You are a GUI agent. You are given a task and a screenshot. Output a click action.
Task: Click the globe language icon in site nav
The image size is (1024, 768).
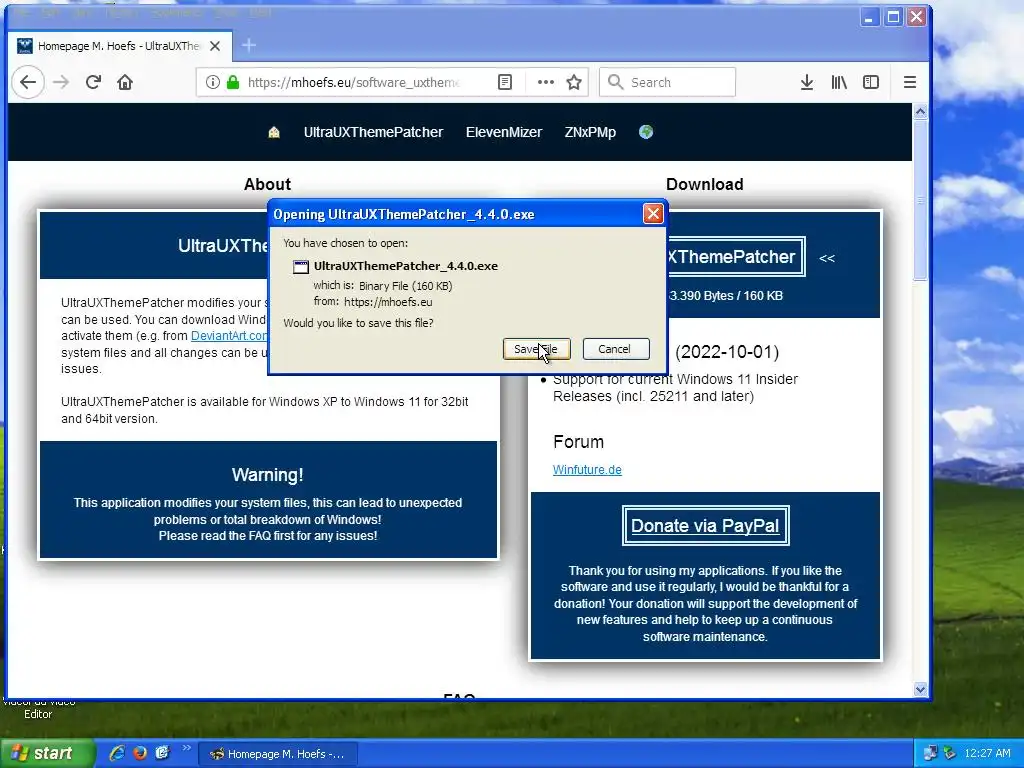[x=646, y=132]
